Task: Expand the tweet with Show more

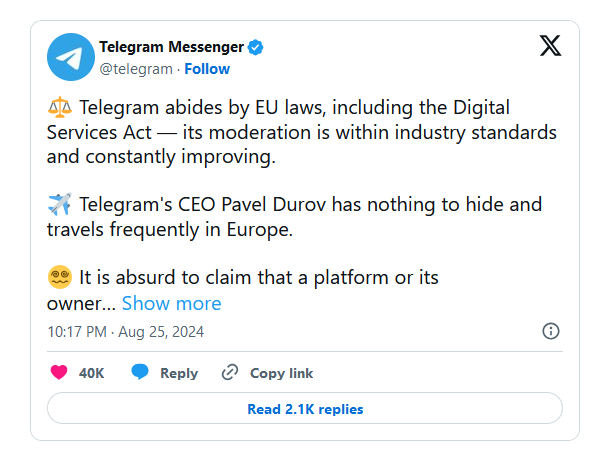Action: tap(171, 303)
